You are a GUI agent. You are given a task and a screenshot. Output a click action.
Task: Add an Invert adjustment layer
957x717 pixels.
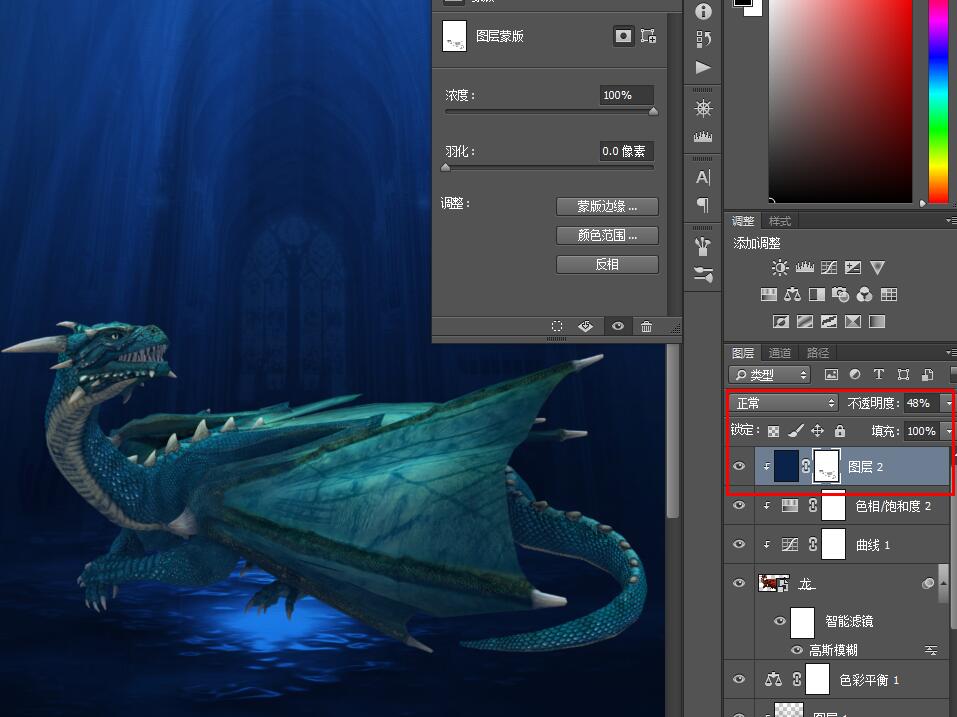[781, 322]
